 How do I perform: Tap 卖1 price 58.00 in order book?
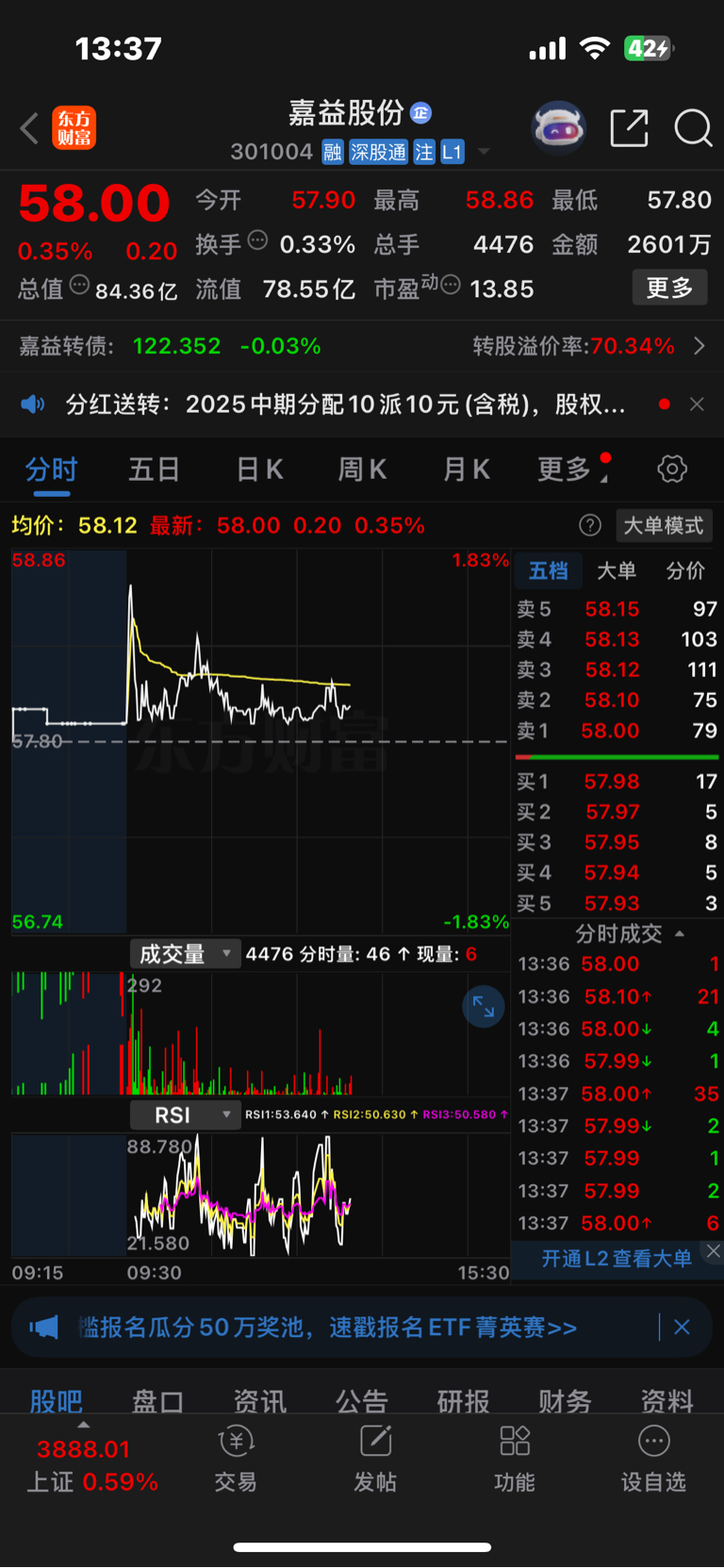click(610, 731)
